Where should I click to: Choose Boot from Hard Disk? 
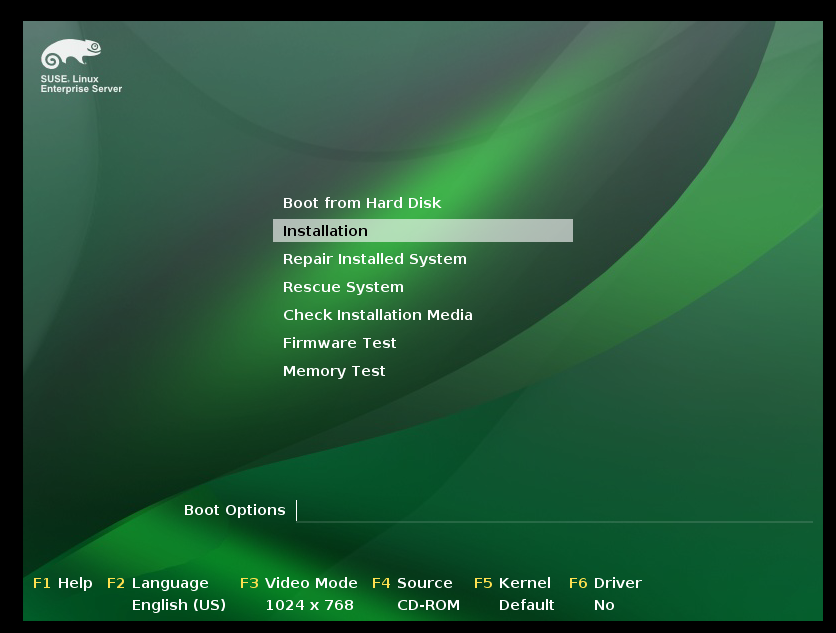pos(361,203)
